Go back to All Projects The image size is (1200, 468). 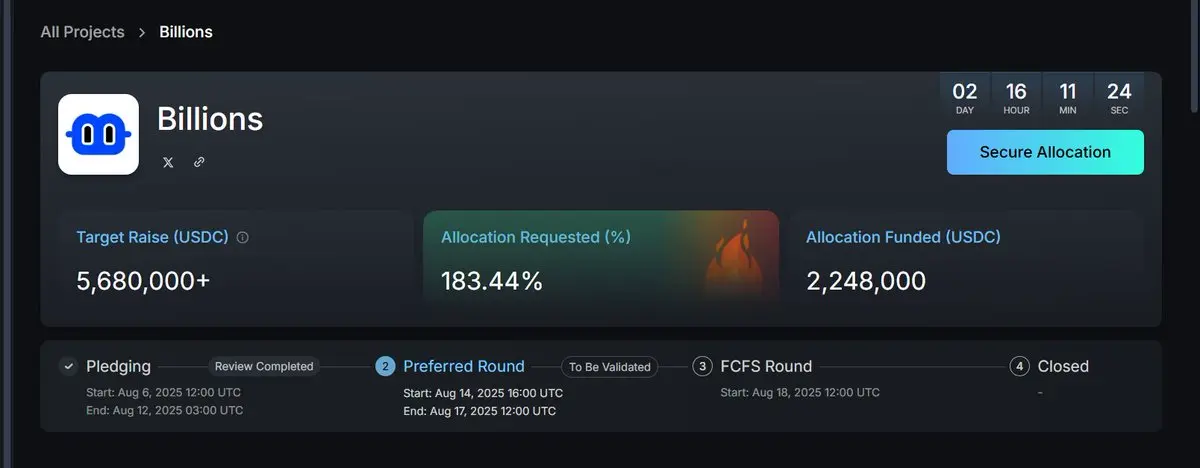pyautogui.click(x=82, y=32)
